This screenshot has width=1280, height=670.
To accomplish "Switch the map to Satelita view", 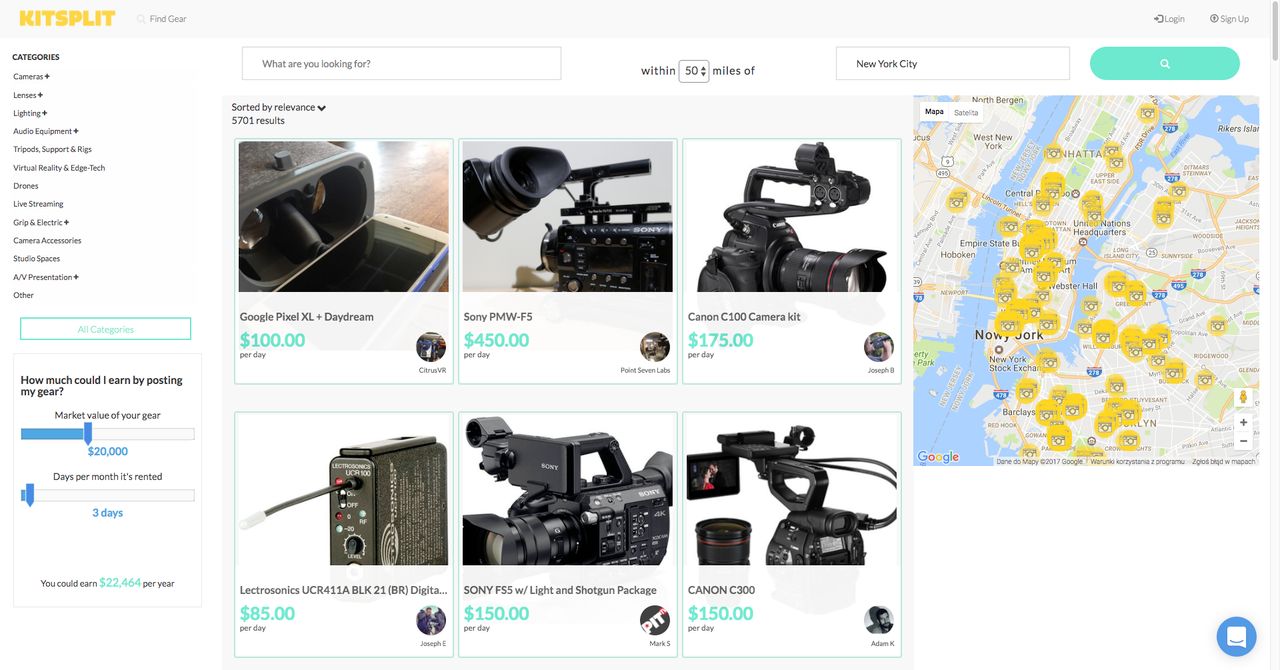I will pyautogui.click(x=966, y=112).
